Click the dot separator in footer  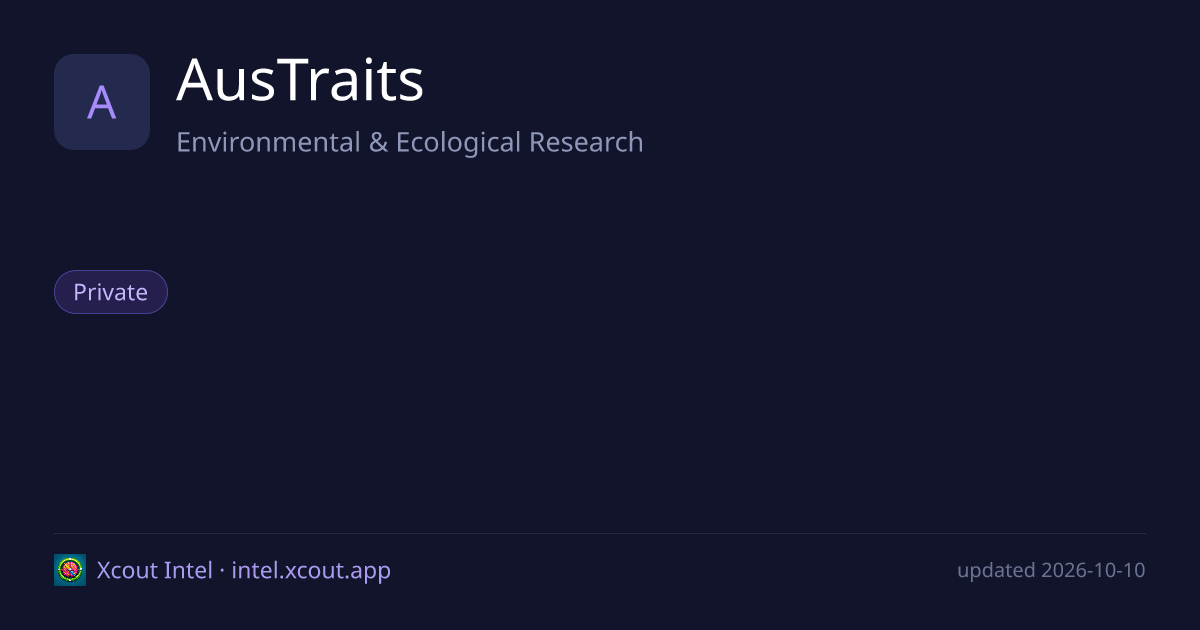point(222,571)
